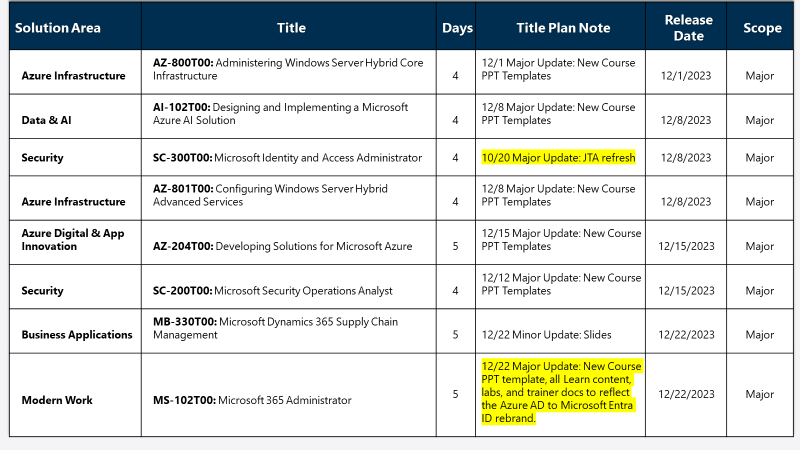Image resolution: width=800 pixels, height=450 pixels.
Task: Click highlighted "12/22 Major Update" Entra ID rebrand note
Action: click(x=561, y=392)
